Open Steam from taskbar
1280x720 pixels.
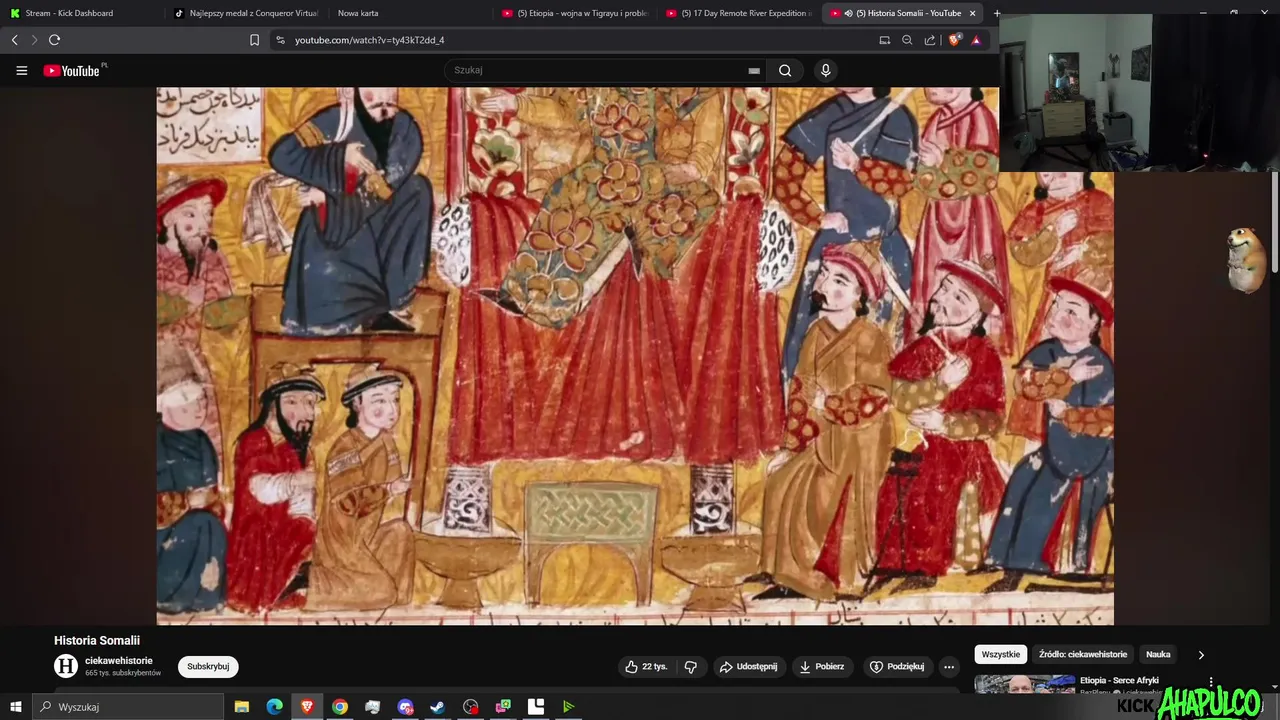click(438, 707)
